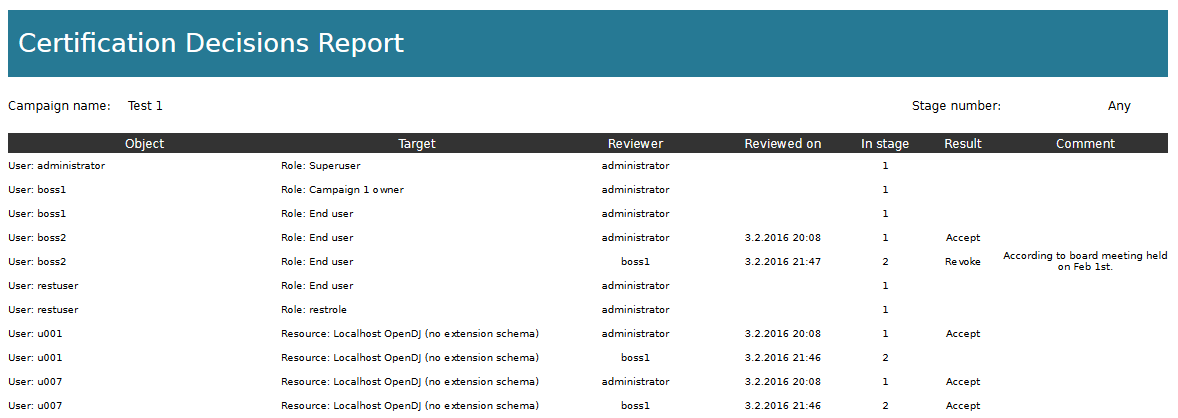The image size is (1178, 418).
Task: Click the Result column header
Action: tap(963, 144)
